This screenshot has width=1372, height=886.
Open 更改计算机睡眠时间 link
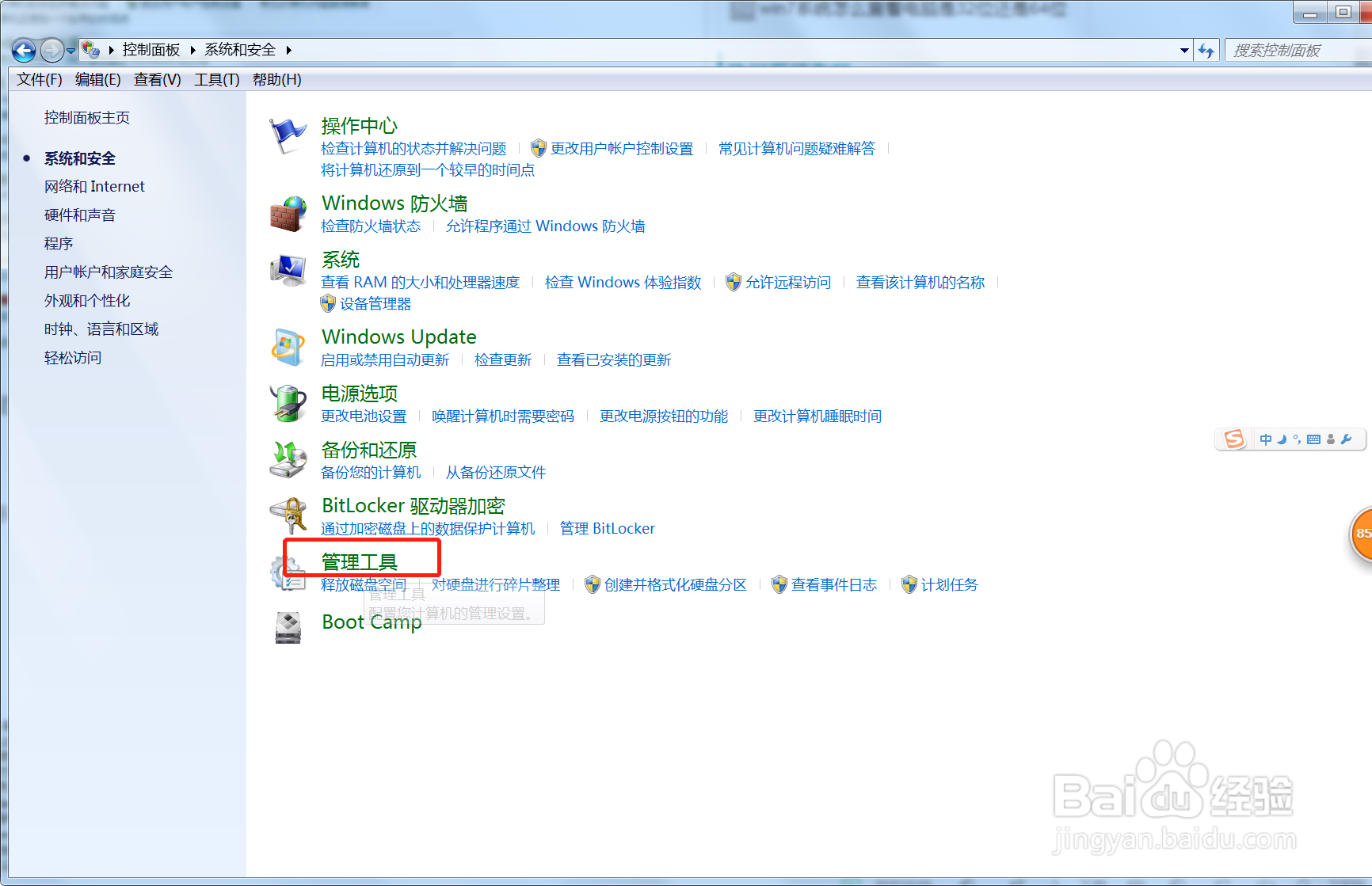[x=817, y=416]
